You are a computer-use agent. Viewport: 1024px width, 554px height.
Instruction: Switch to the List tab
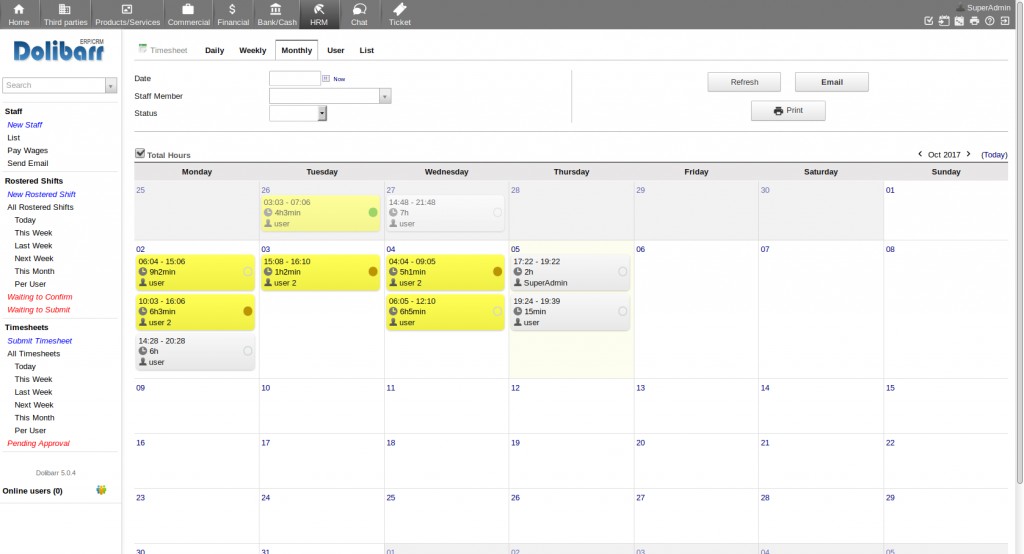pos(366,50)
